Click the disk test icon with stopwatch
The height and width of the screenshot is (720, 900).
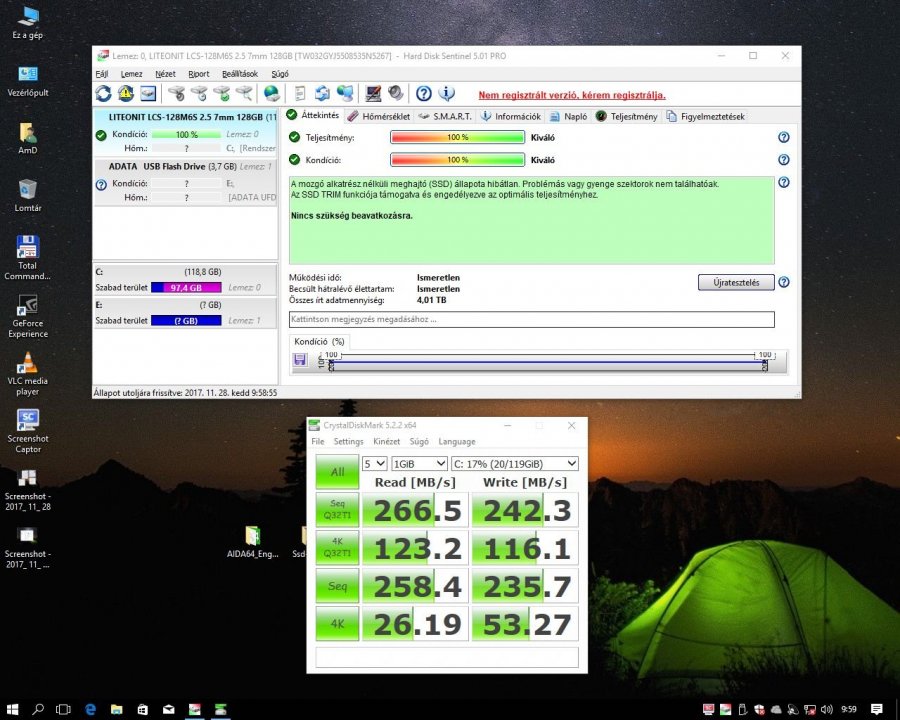177,94
